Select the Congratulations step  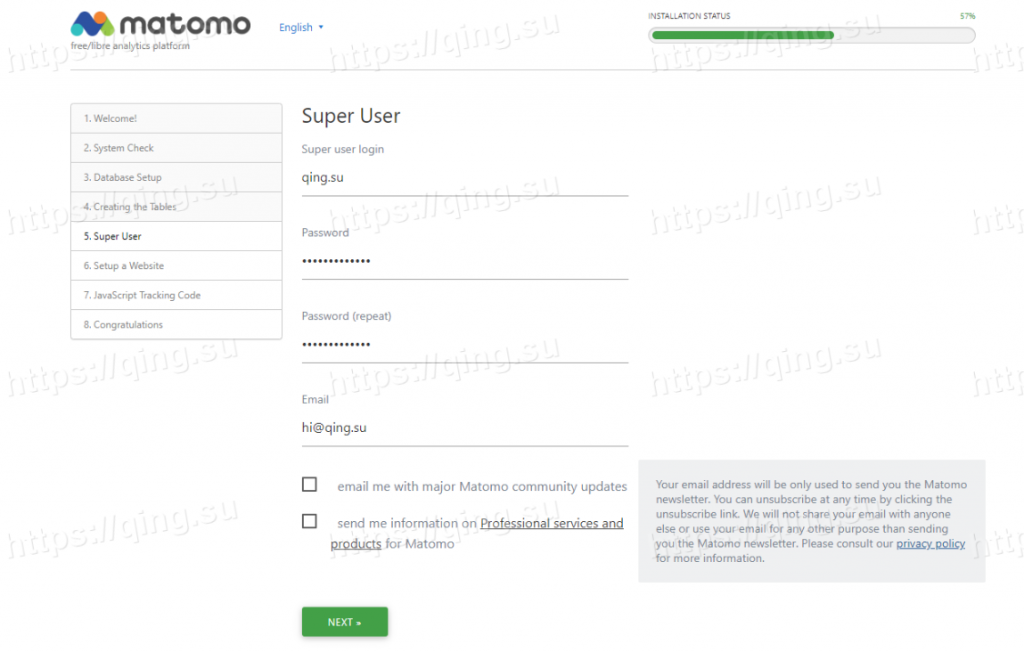[x=176, y=325]
